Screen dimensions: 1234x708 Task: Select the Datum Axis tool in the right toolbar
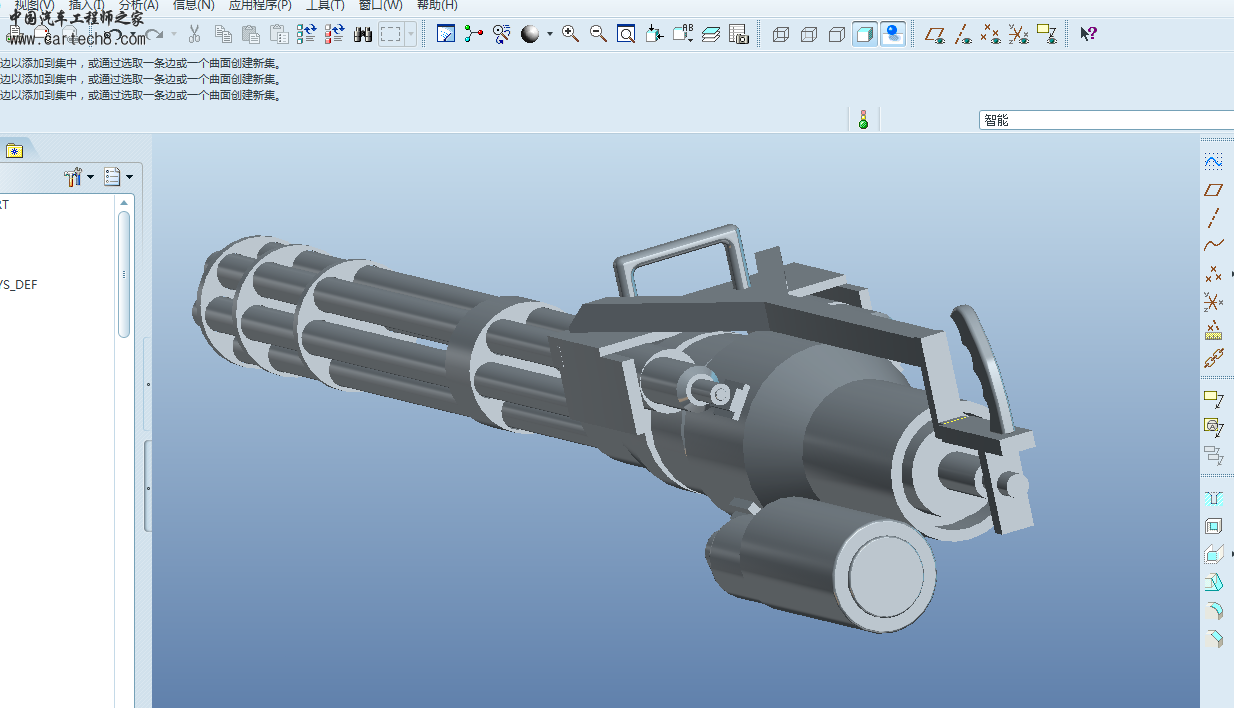tap(1213, 217)
